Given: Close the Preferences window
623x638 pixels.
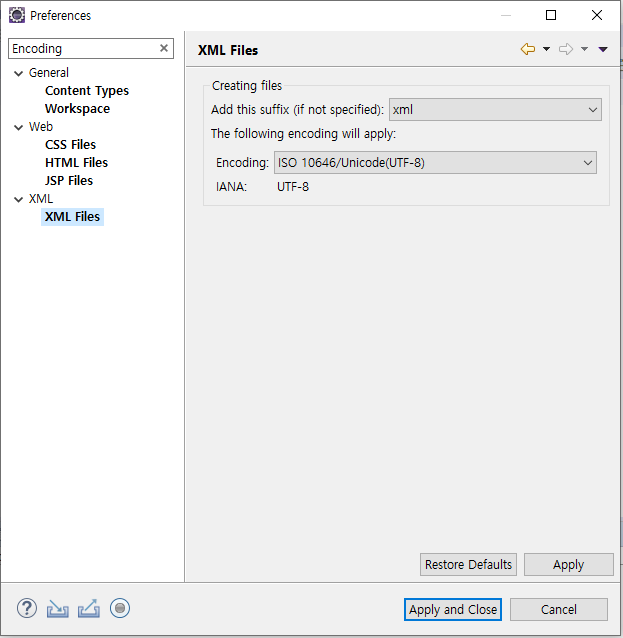Looking at the screenshot, I should [597, 15].
